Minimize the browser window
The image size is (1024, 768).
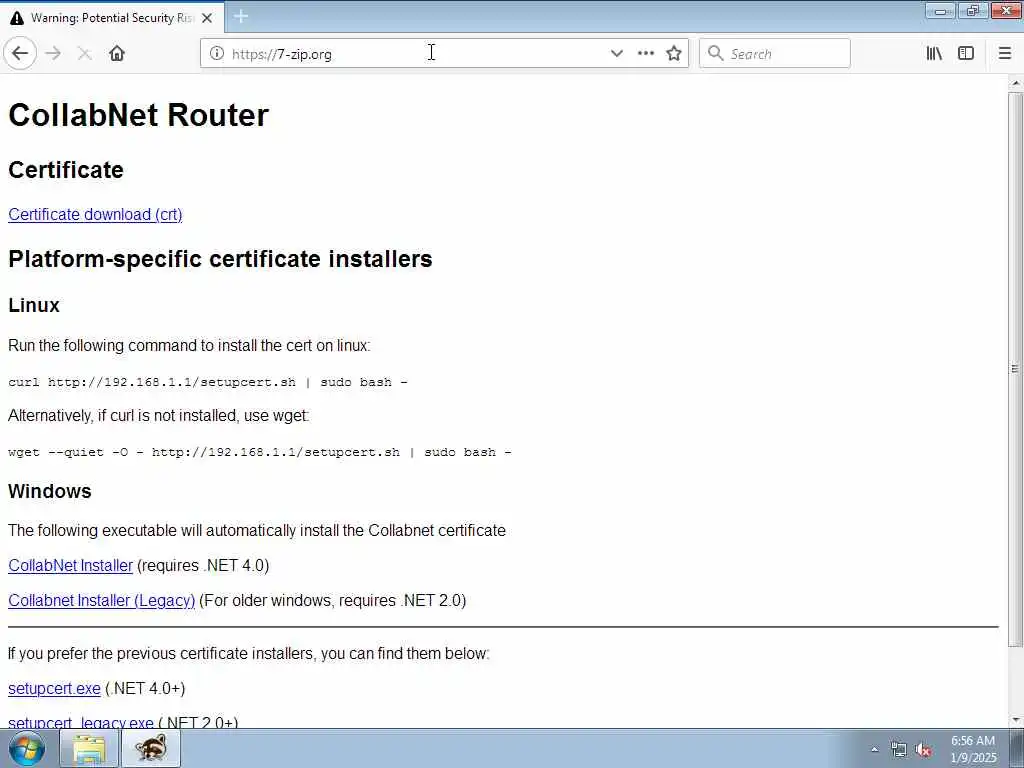tap(941, 11)
